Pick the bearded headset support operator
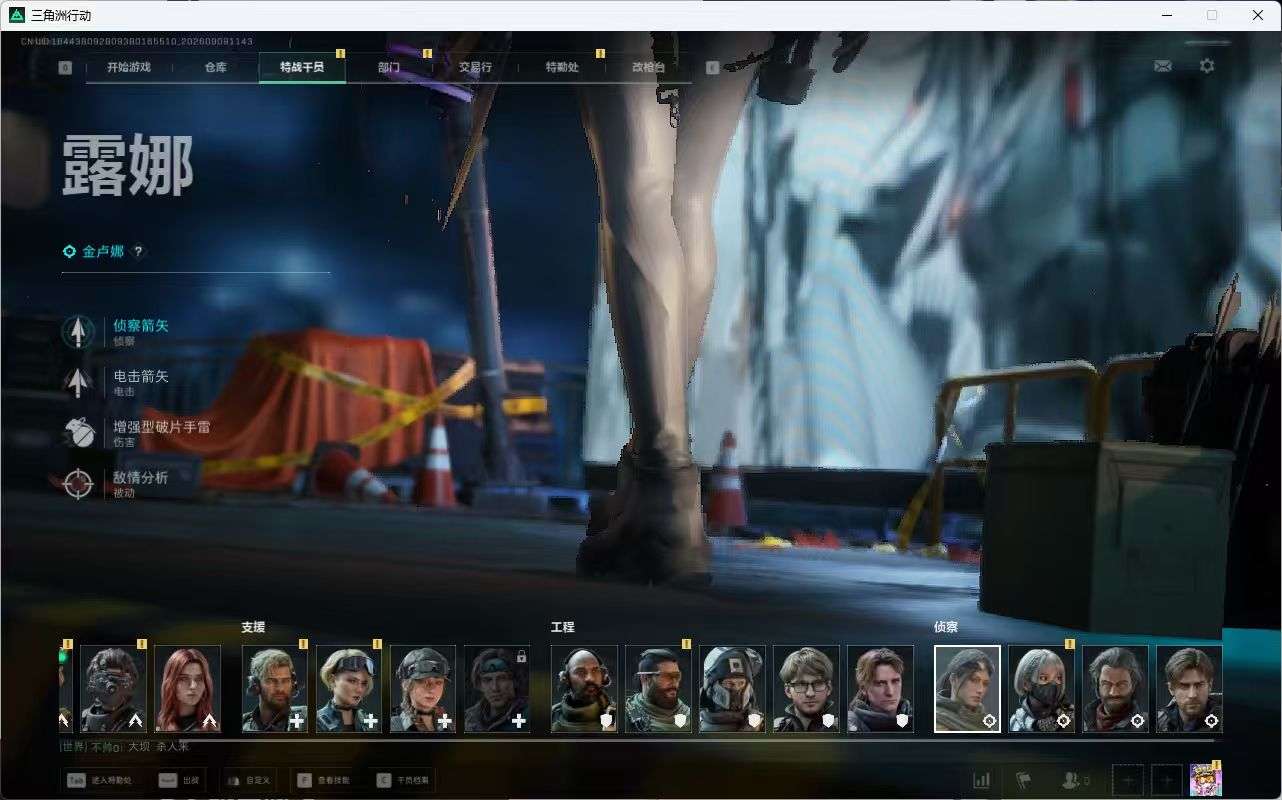Viewport: 1282px width, 800px height. click(x=275, y=689)
